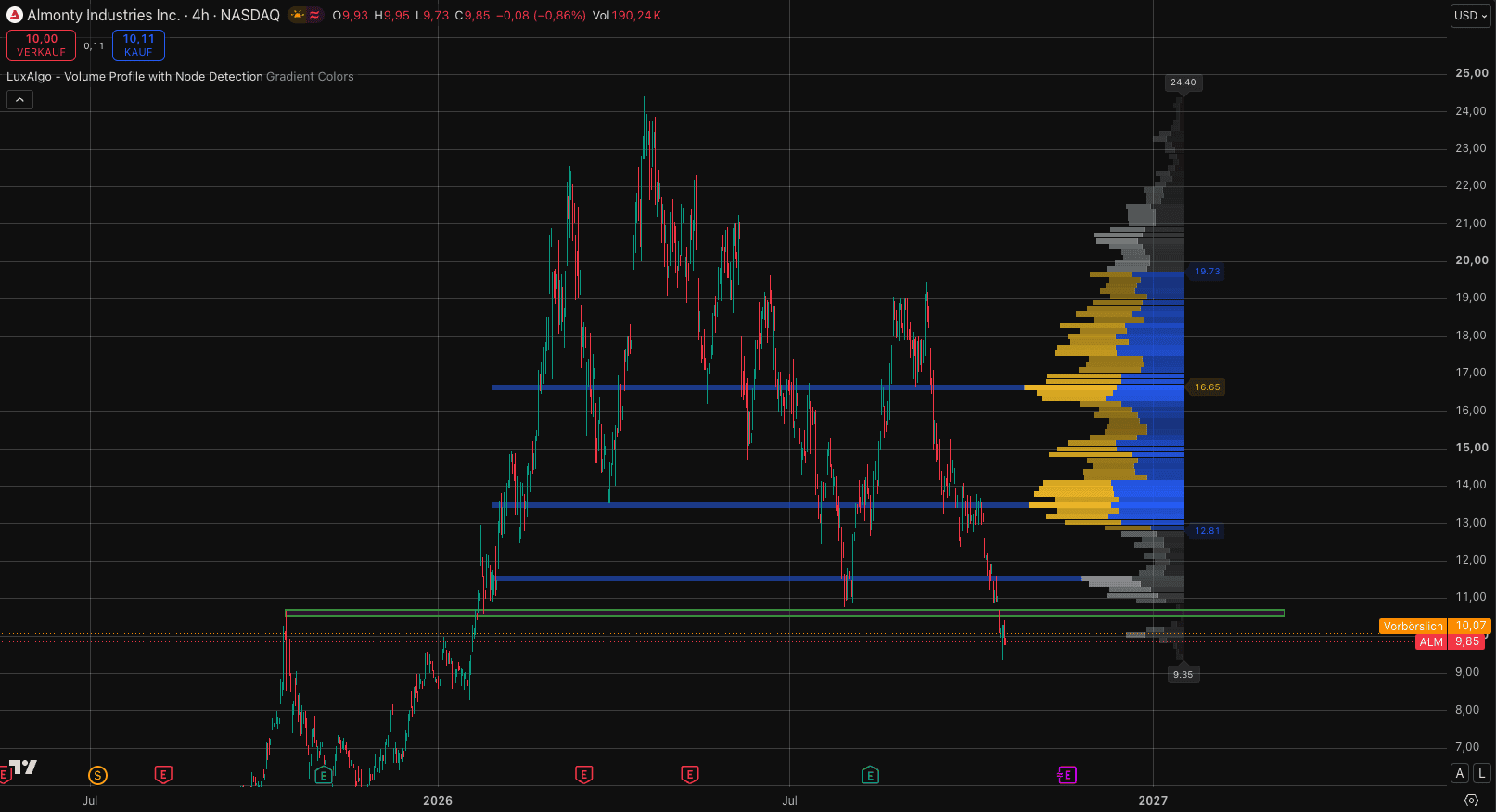The width and height of the screenshot is (1496, 812).
Task: Select the LuxAlgo Volume Profile indicator legend
Action: coord(135,77)
